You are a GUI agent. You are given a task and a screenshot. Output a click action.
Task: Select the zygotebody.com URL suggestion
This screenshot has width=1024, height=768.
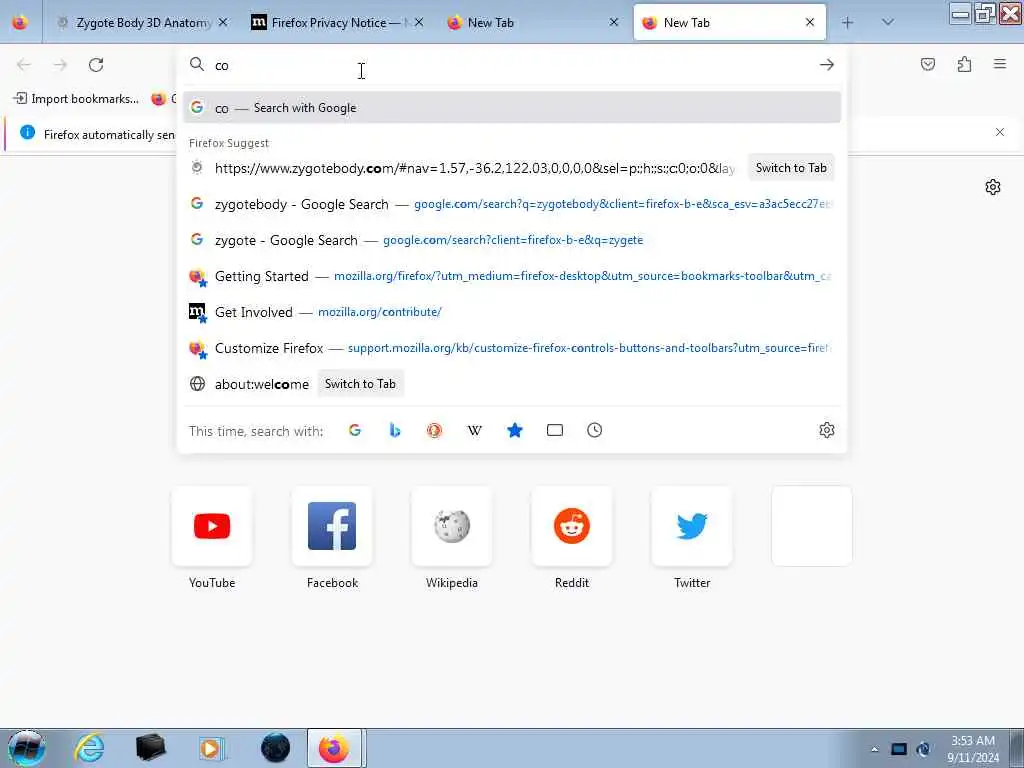click(474, 168)
